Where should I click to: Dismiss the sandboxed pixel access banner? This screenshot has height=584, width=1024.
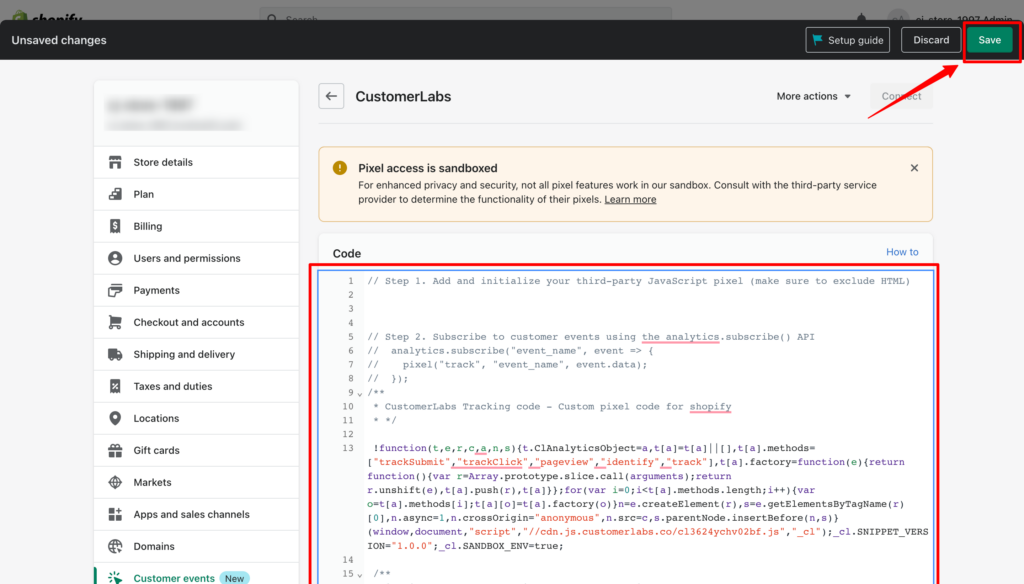(x=914, y=168)
